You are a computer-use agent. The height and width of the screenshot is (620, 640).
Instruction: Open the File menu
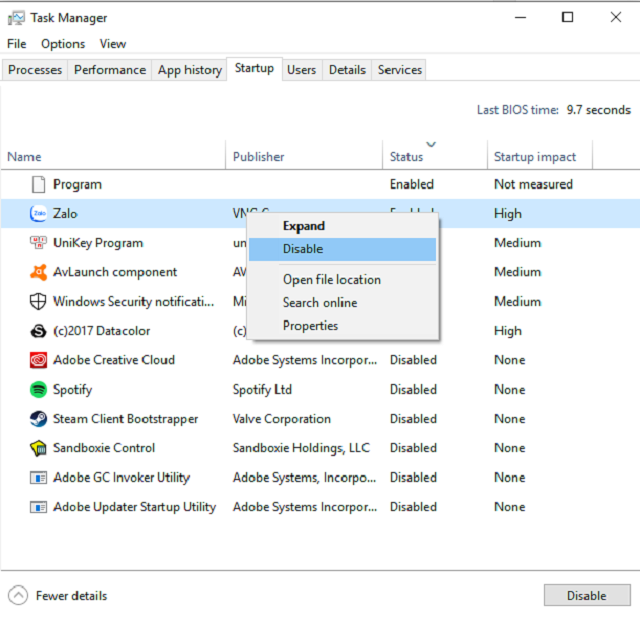point(17,44)
